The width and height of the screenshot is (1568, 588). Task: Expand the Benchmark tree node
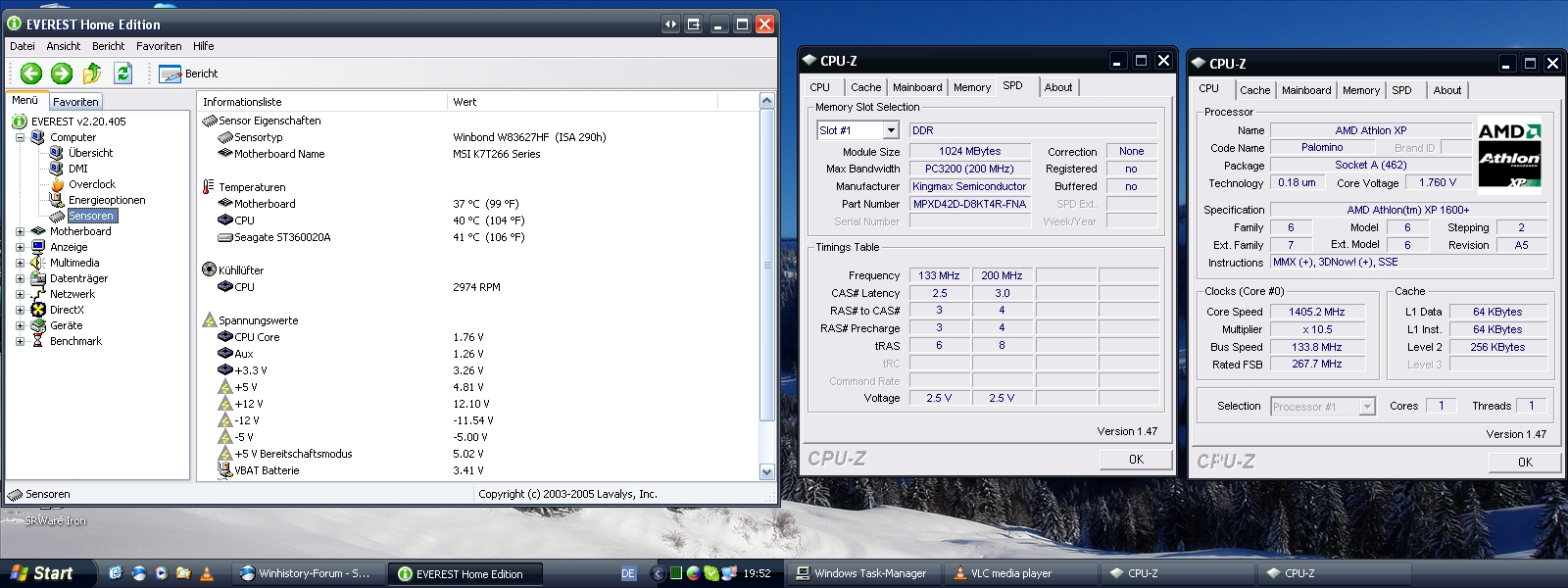tap(20, 341)
